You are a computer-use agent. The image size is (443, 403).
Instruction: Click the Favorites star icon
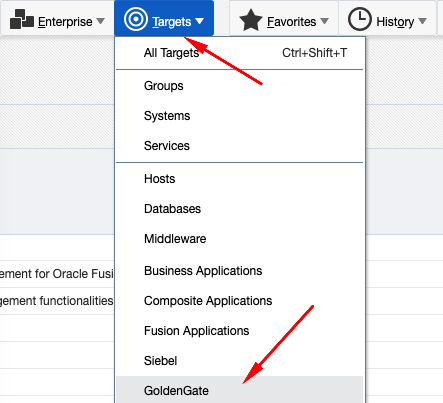point(251,20)
